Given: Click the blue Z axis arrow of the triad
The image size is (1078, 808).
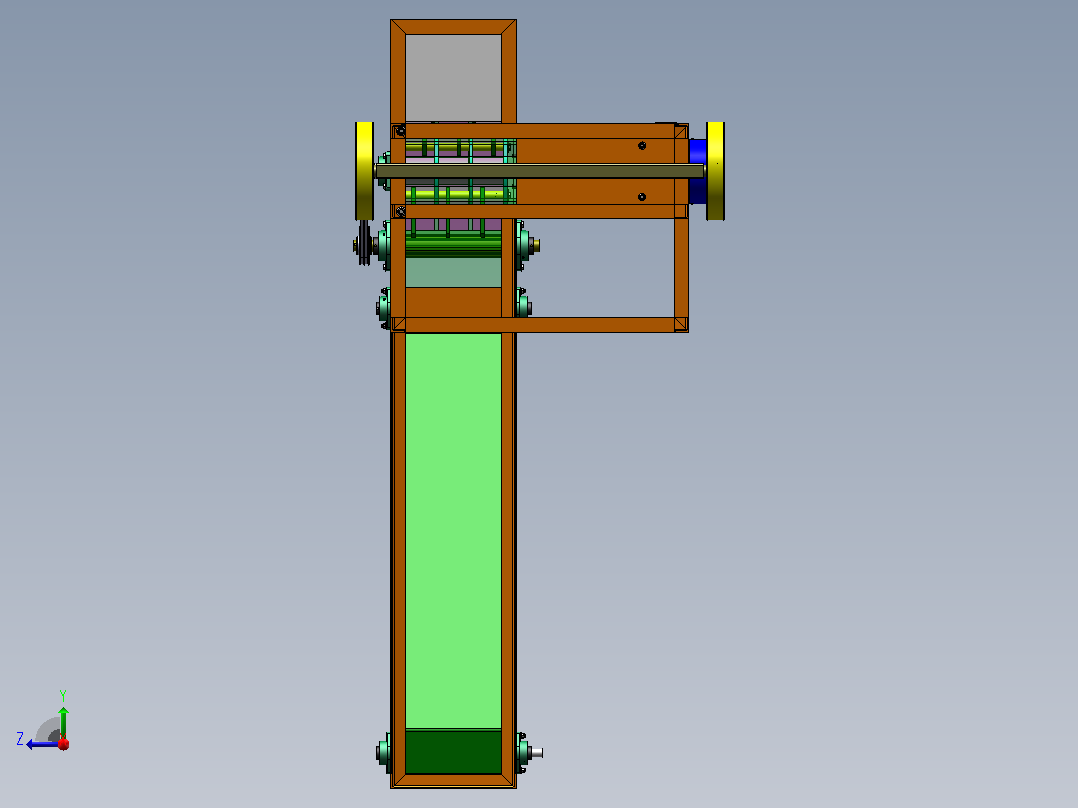Looking at the screenshot, I should (41, 744).
